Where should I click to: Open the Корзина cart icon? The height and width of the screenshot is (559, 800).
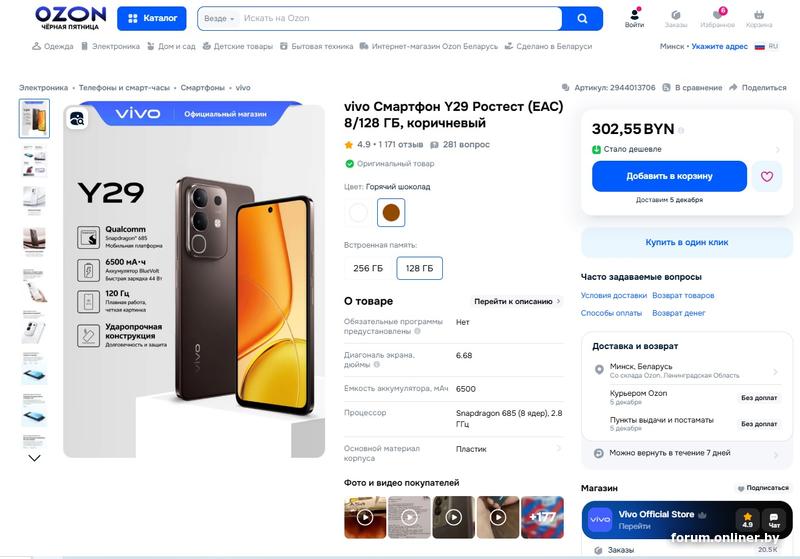pos(759,17)
